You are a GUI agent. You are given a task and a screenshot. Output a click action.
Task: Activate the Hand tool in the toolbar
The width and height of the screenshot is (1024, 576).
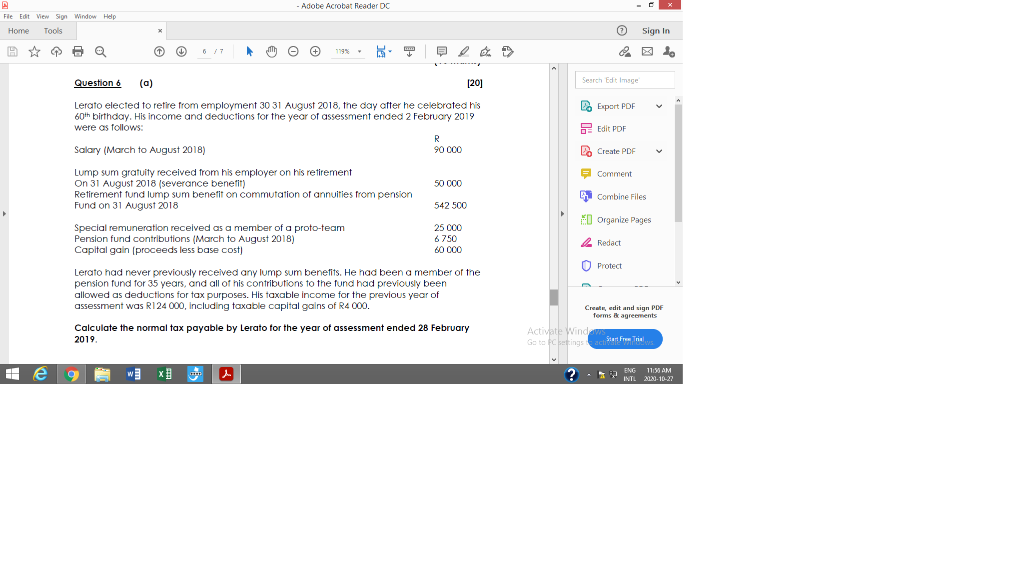tap(271, 50)
